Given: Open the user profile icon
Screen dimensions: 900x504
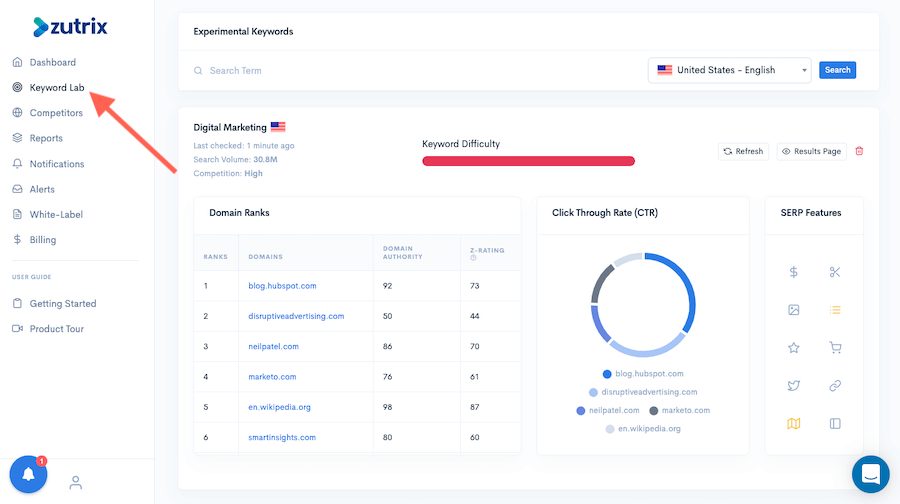Looking at the screenshot, I should point(76,483).
